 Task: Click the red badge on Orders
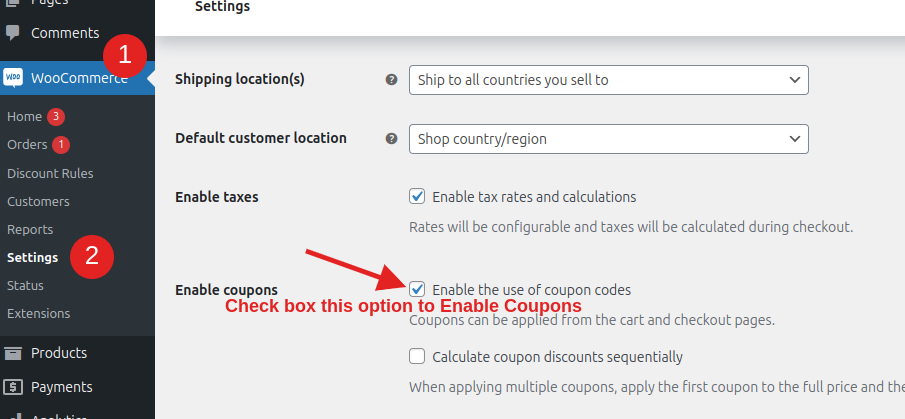click(61, 144)
